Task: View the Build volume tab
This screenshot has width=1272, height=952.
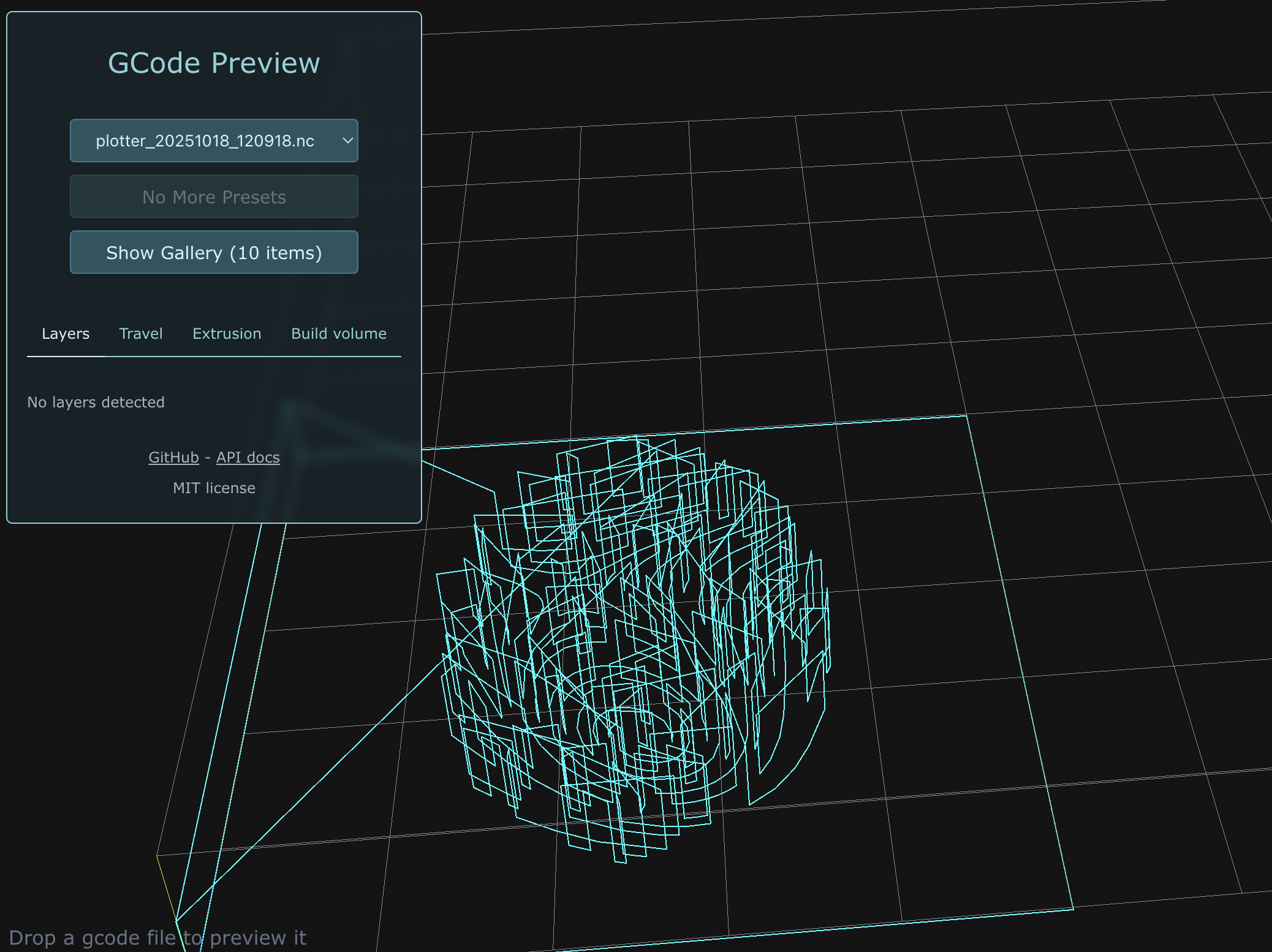Action: 339,333
